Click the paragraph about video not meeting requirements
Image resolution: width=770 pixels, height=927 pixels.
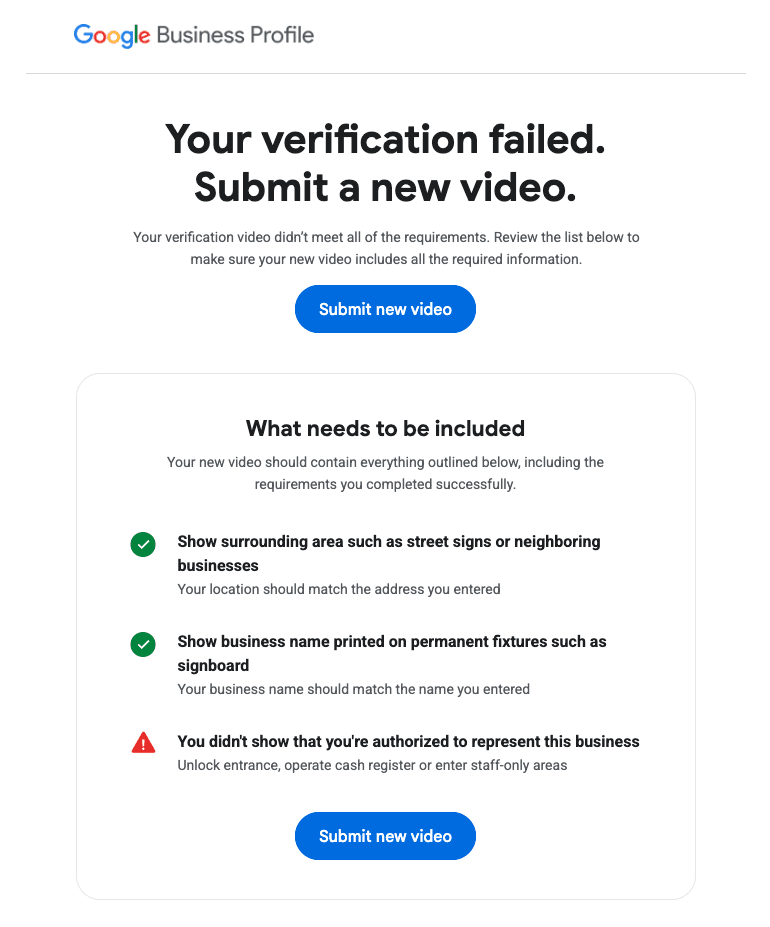pos(385,248)
